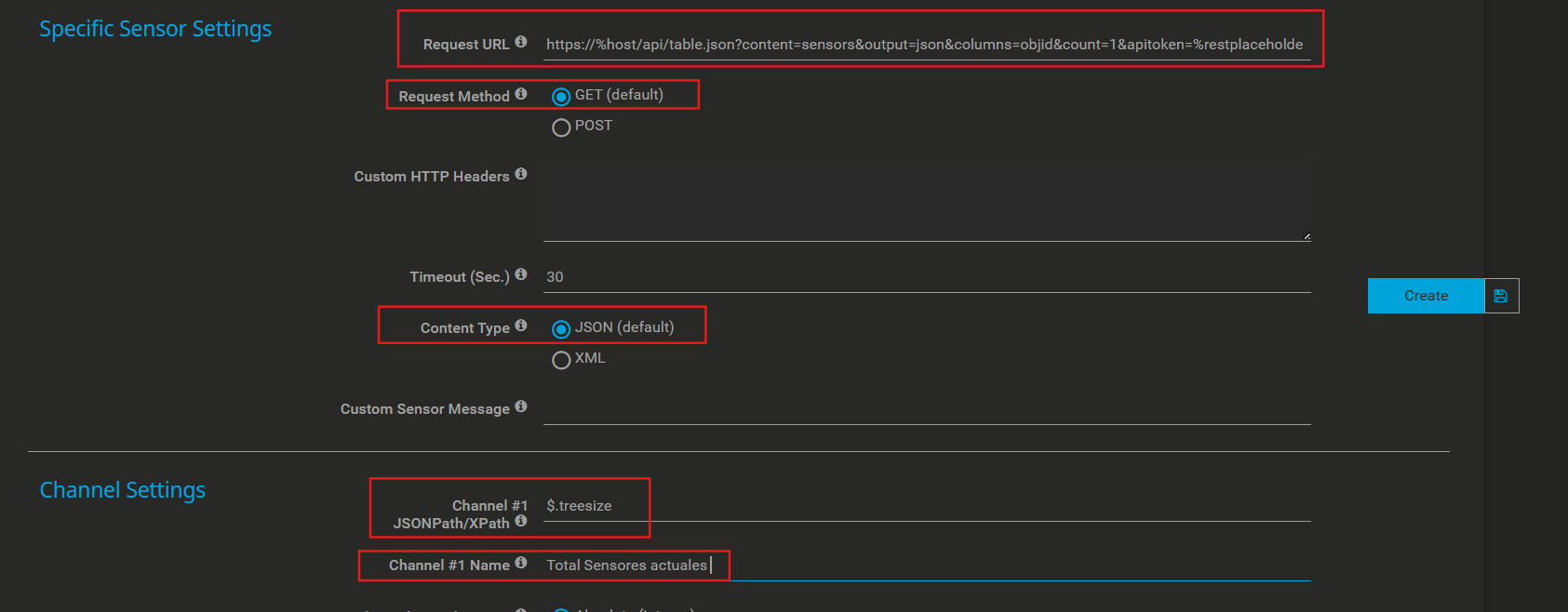
Task: Click the Custom Sensor Message info icon
Action: (521, 406)
